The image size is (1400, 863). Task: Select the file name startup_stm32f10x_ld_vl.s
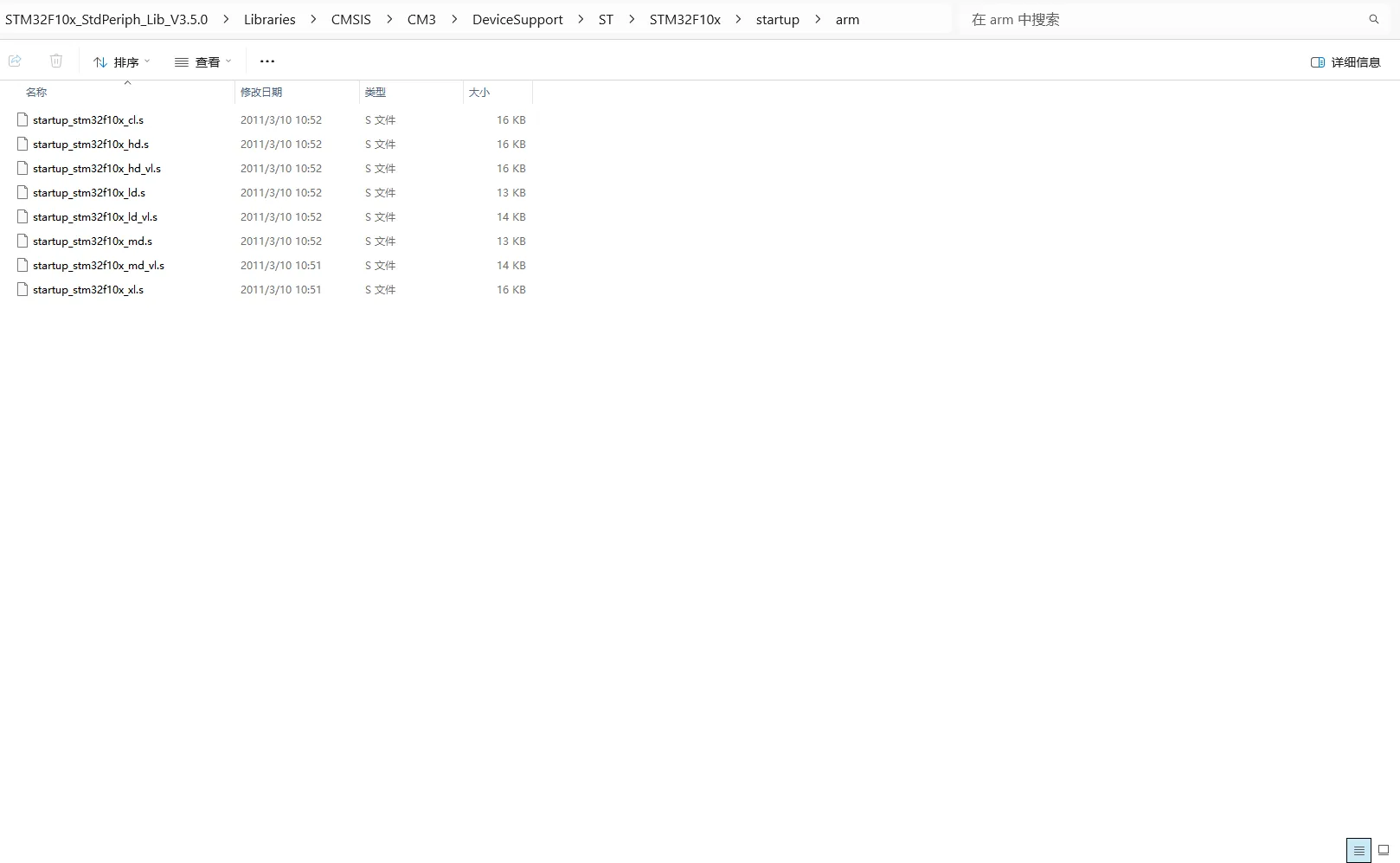pyautogui.click(x=95, y=216)
